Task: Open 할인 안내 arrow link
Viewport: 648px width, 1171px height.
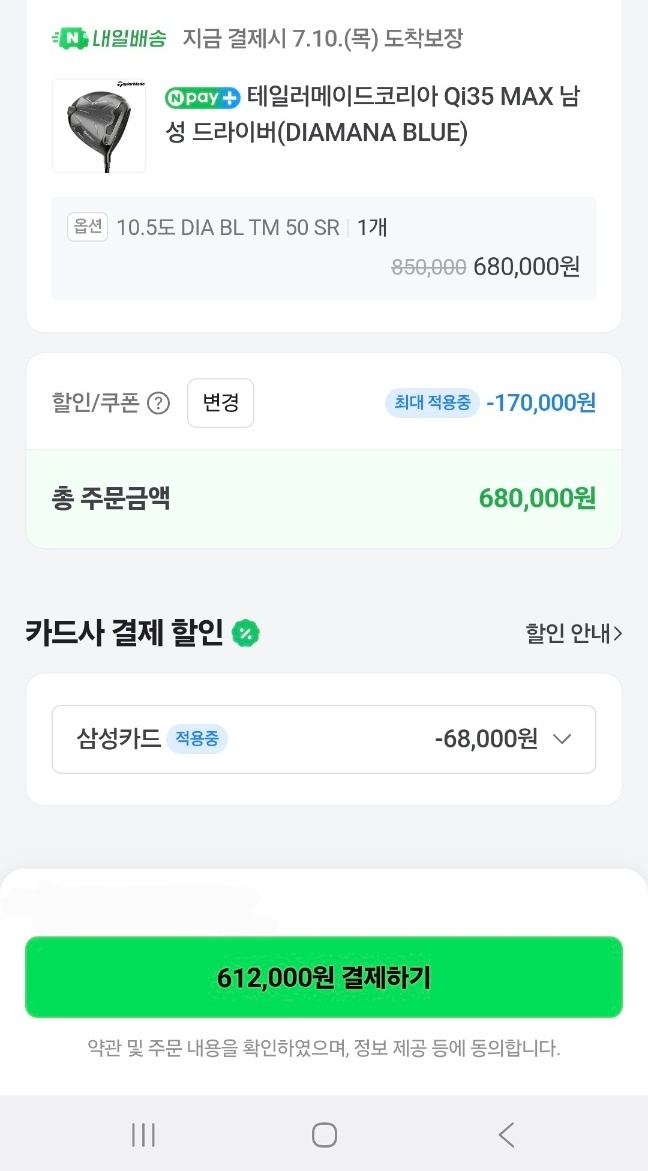Action: tap(573, 633)
